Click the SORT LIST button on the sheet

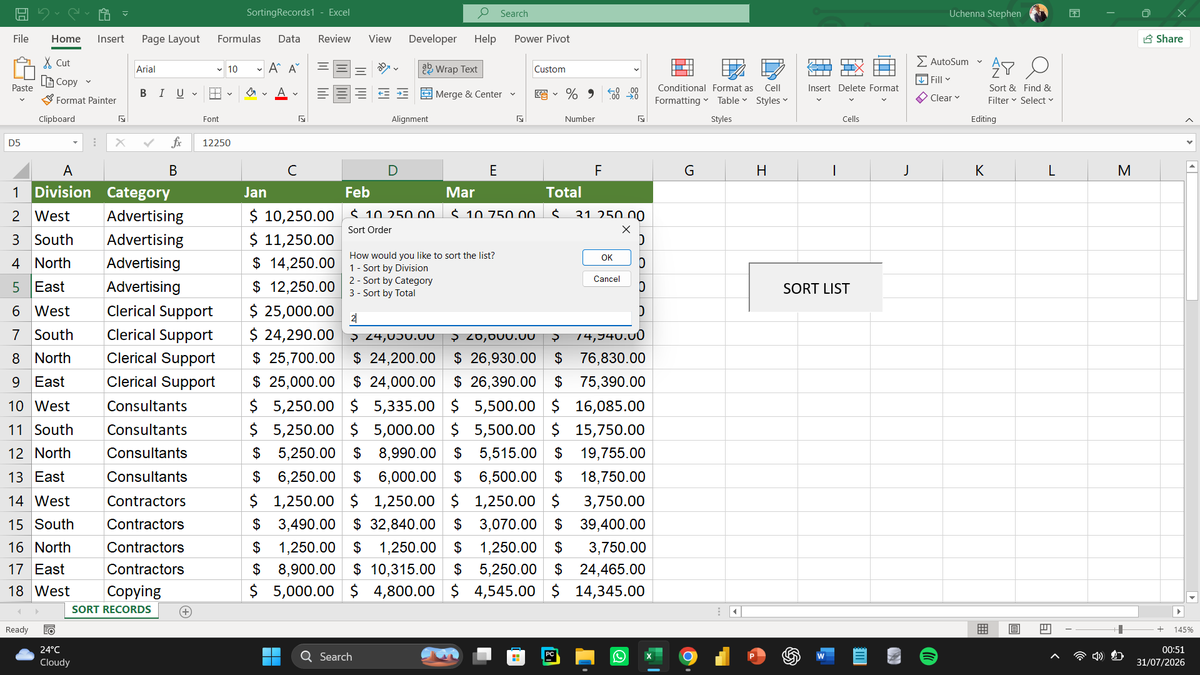[x=816, y=288]
